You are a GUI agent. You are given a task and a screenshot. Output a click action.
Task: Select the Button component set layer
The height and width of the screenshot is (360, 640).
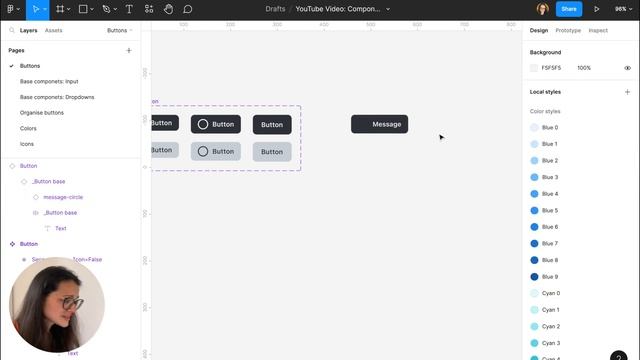(x=29, y=244)
